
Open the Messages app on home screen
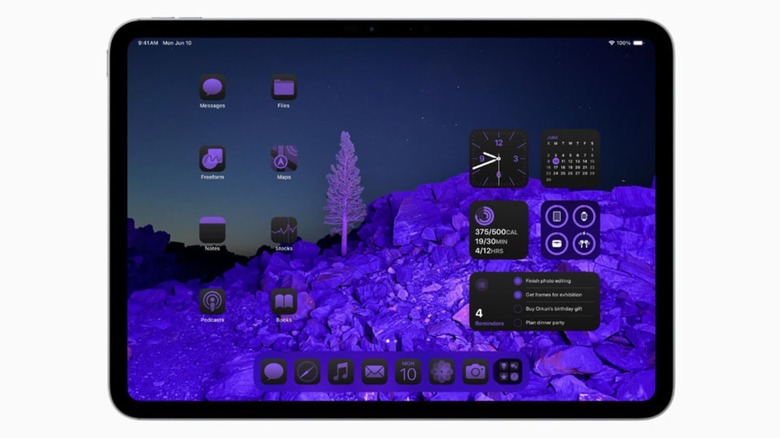point(212,87)
